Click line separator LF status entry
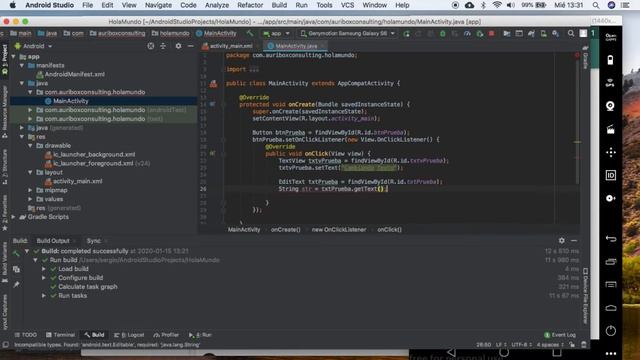The image size is (640, 360). (x=501, y=345)
